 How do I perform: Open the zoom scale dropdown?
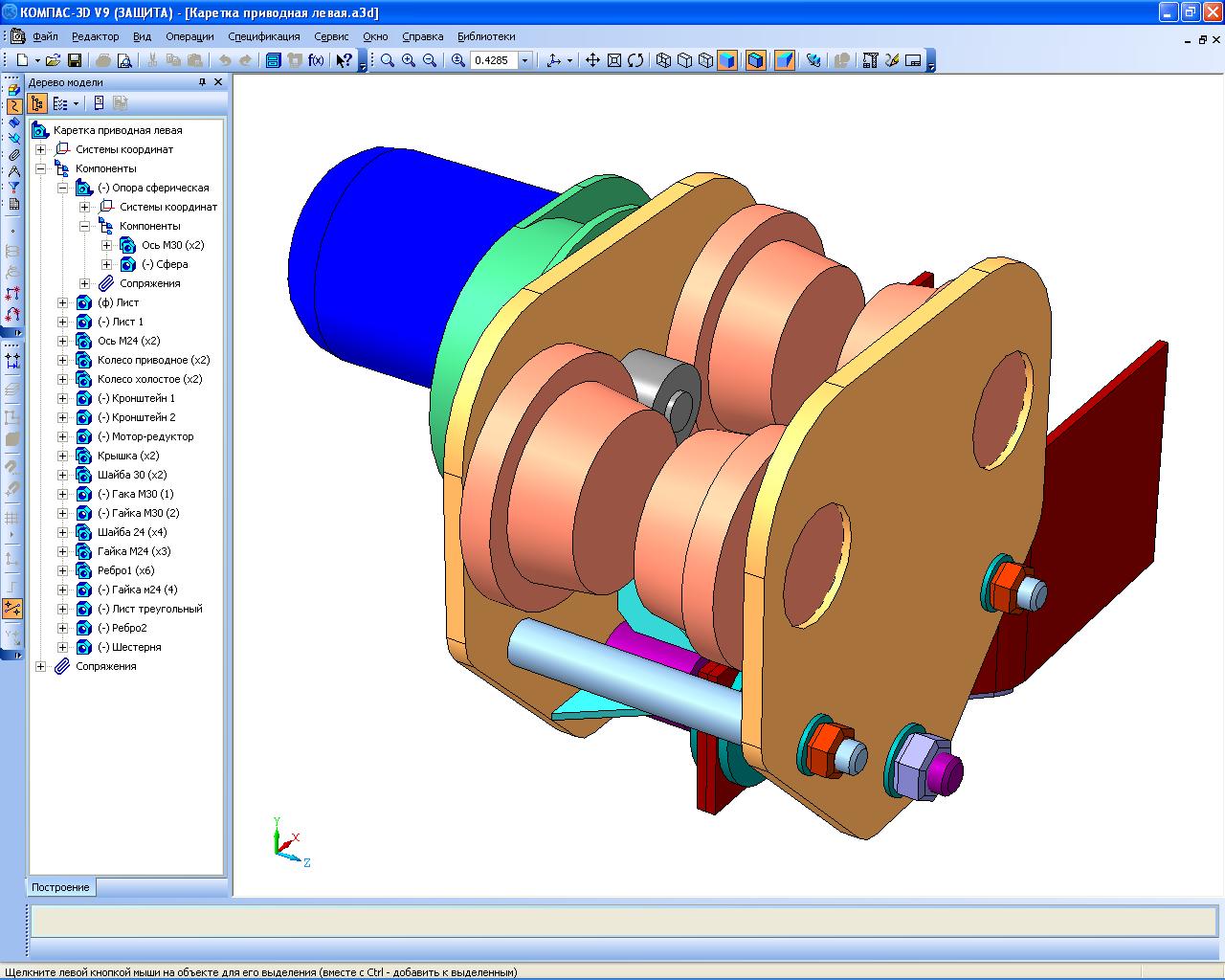(x=524, y=60)
